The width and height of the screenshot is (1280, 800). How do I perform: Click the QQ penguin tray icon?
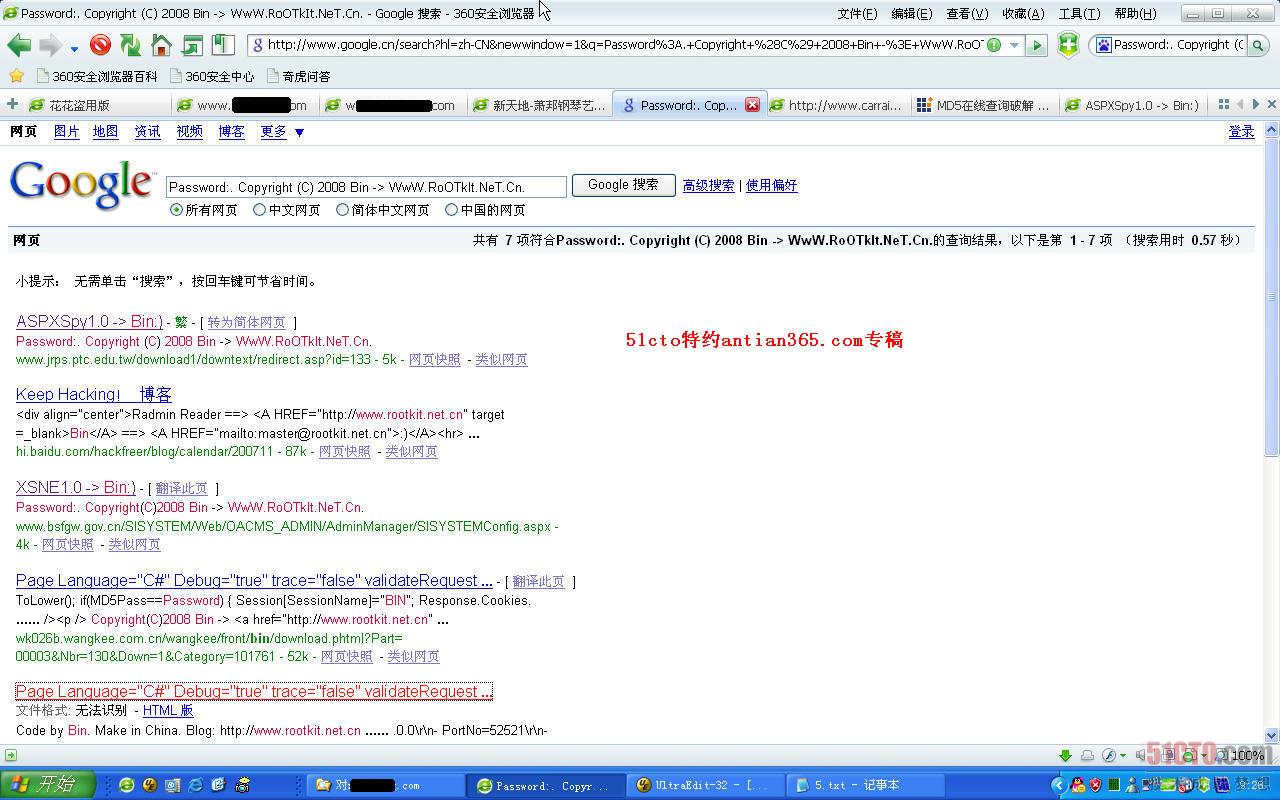point(1077,785)
